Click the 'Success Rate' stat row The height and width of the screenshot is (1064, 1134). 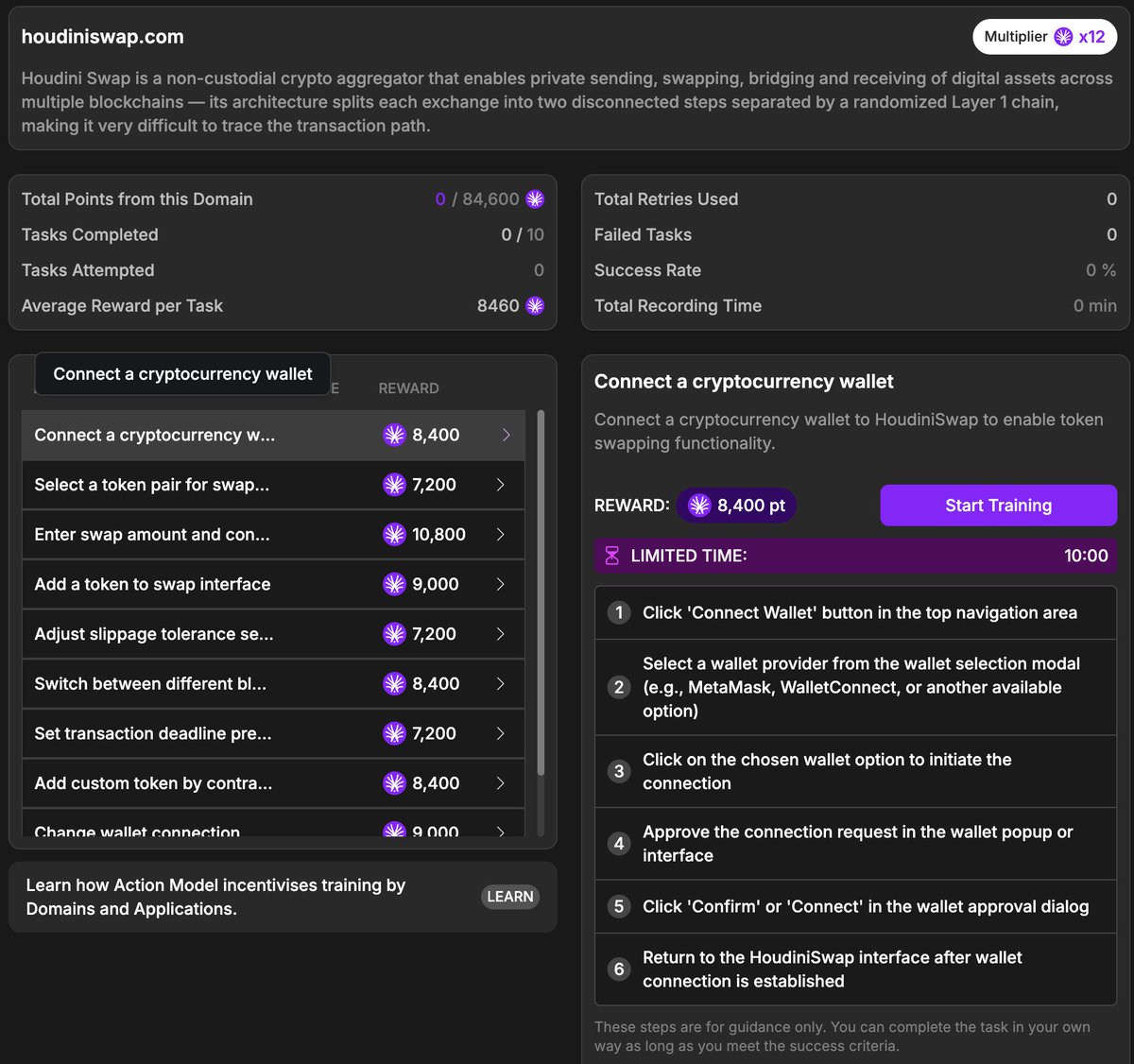[x=855, y=270]
